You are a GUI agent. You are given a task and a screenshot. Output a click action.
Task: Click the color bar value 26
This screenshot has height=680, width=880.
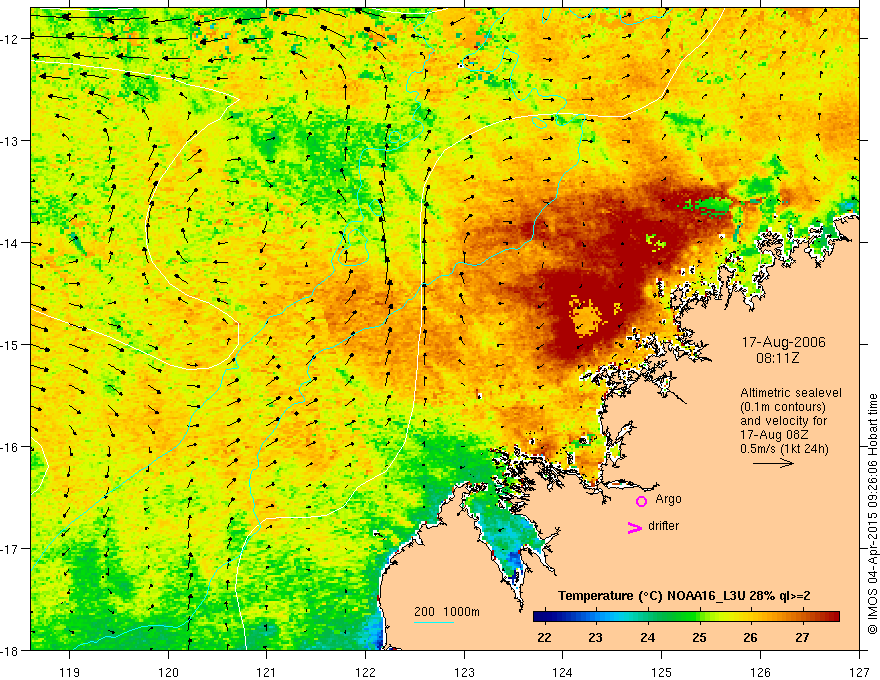coord(750,637)
